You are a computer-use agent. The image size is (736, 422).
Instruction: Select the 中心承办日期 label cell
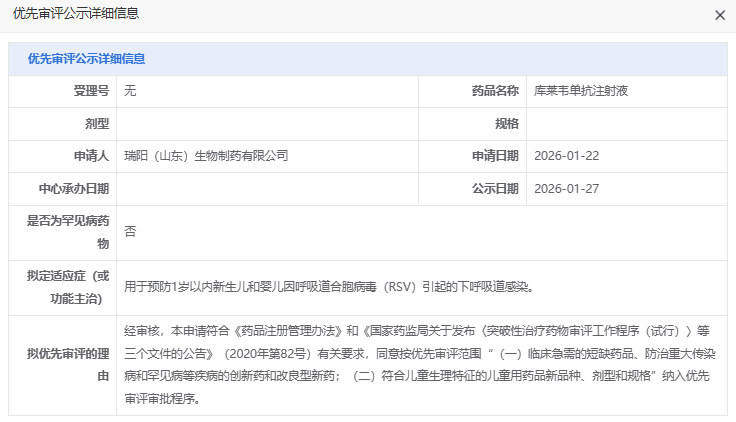pos(74,188)
